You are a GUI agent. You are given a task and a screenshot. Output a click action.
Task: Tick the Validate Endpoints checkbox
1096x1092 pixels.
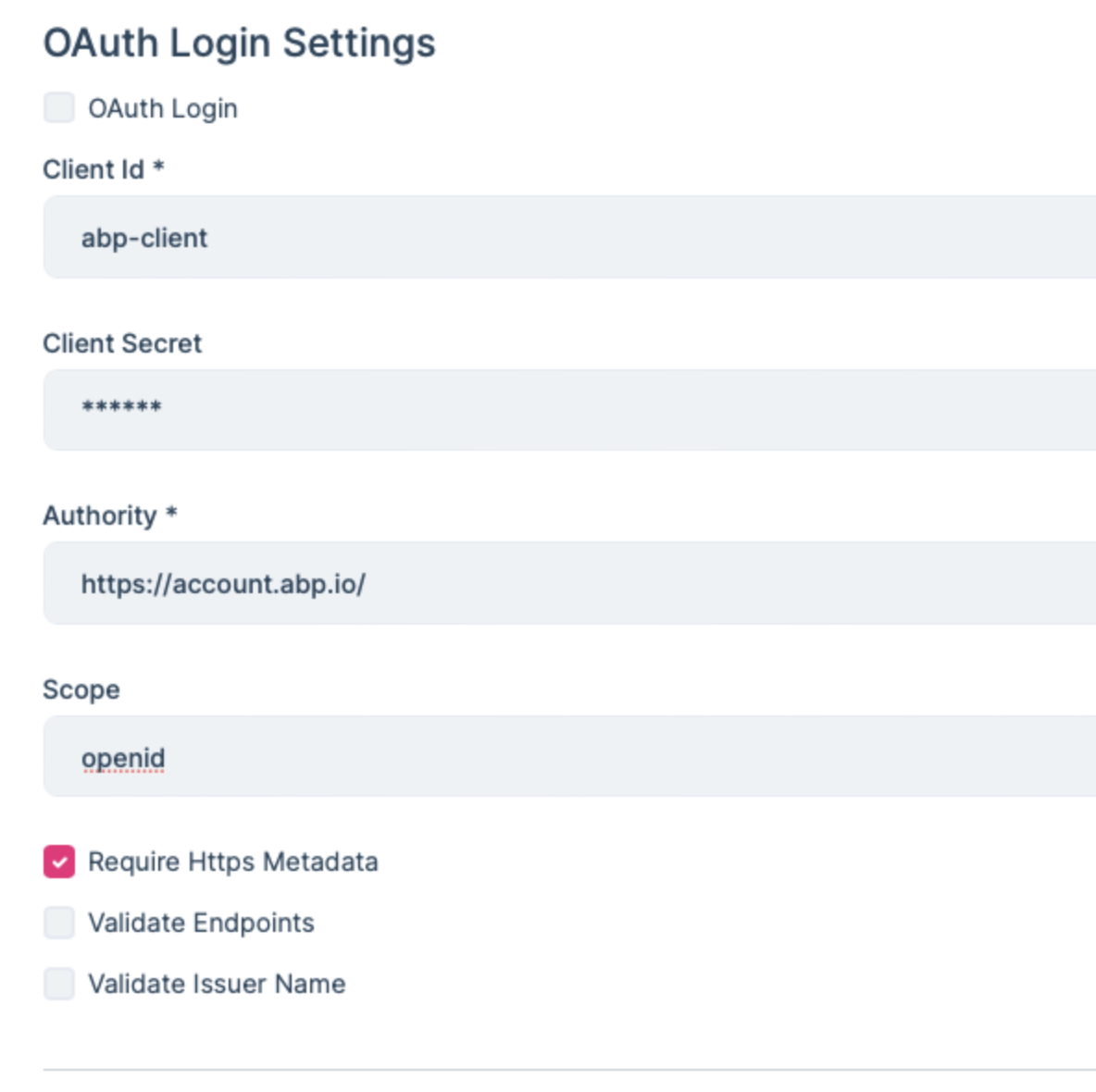point(59,923)
